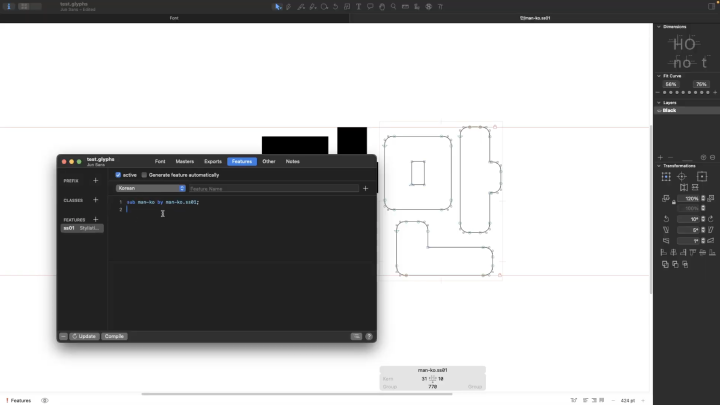Click the 76% Fit Curve field
The height and width of the screenshot is (405, 720).
click(x=701, y=84)
